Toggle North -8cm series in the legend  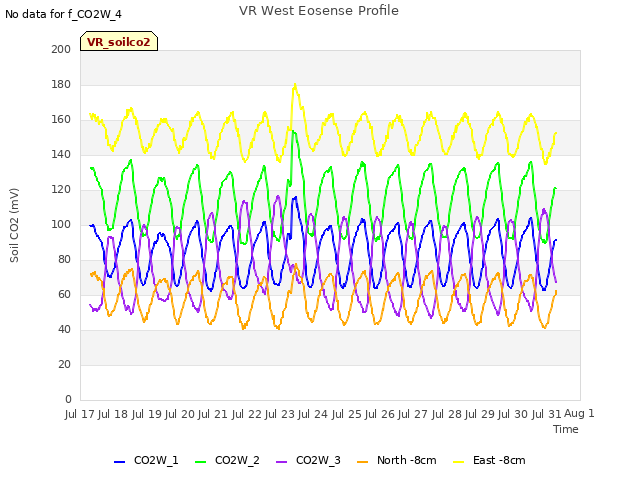(x=397, y=460)
